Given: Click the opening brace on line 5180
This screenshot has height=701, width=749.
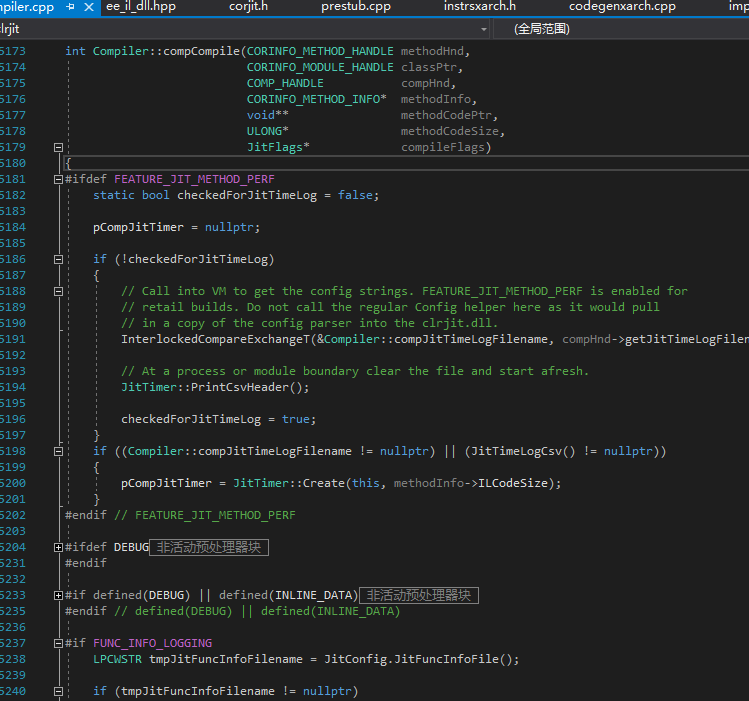Looking at the screenshot, I should click(x=68, y=163).
